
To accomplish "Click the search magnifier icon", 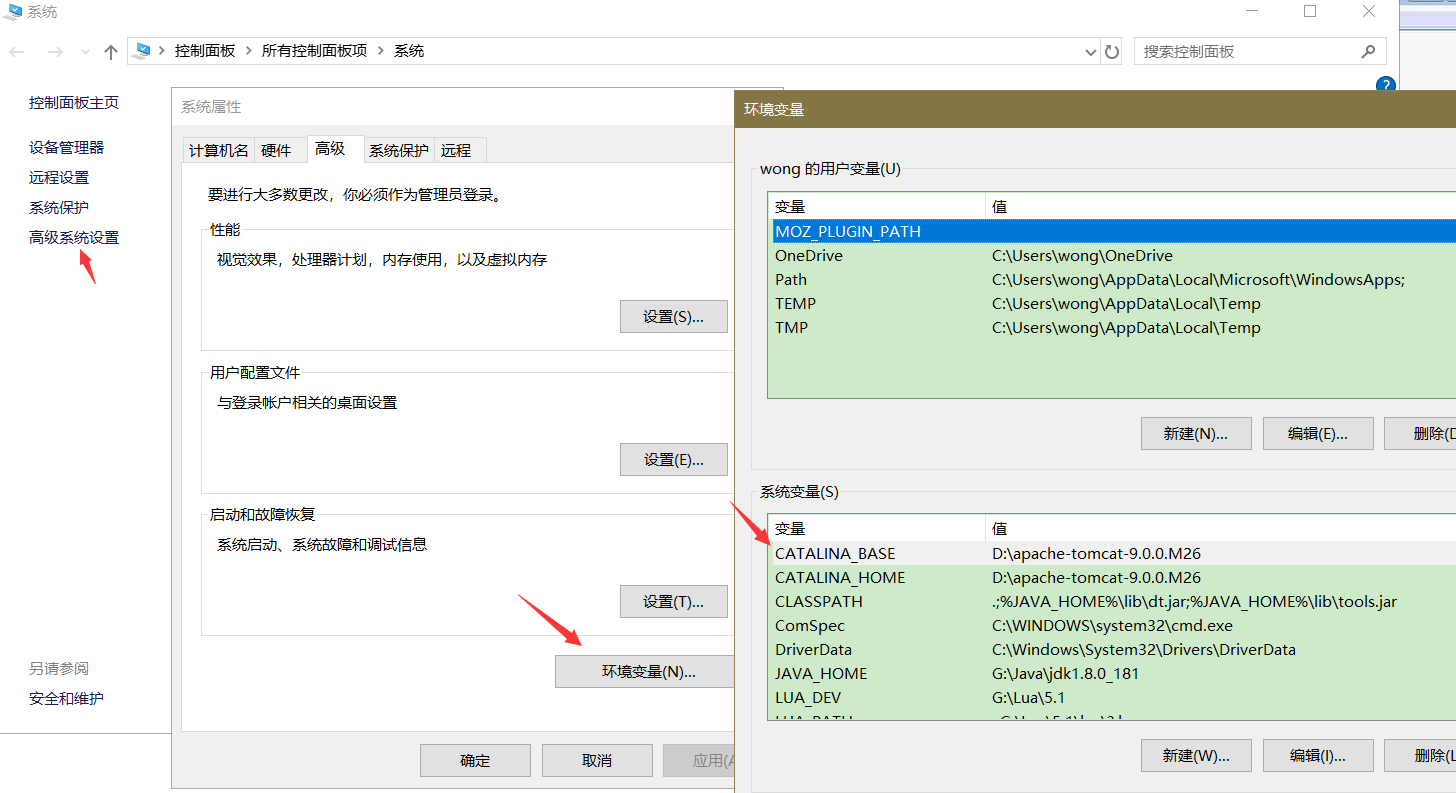I will pos(1370,51).
